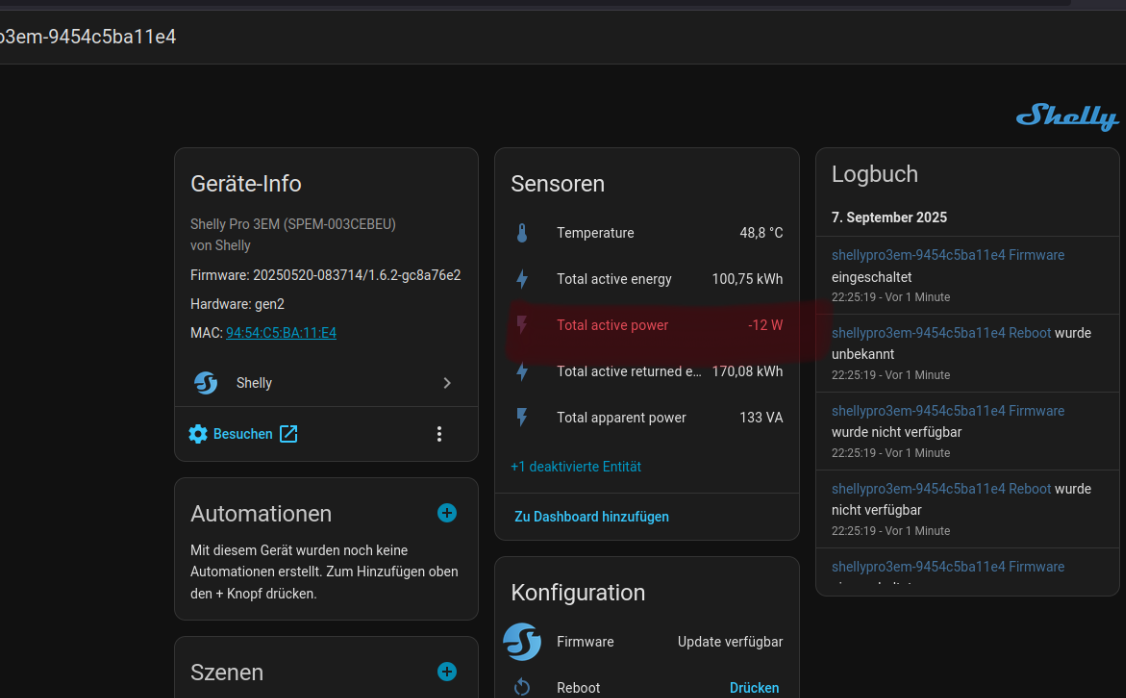Screen dimensions: 1126x698
Task: Click the Reboot circular arrow icon
Action: (x=522, y=687)
